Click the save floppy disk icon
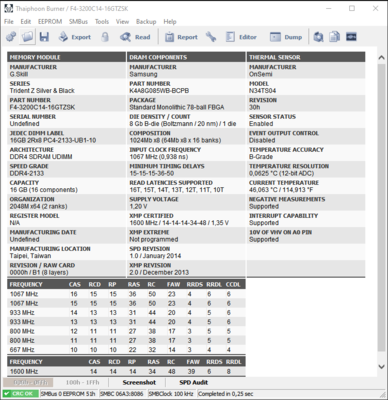The image size is (388, 400). coord(44,37)
